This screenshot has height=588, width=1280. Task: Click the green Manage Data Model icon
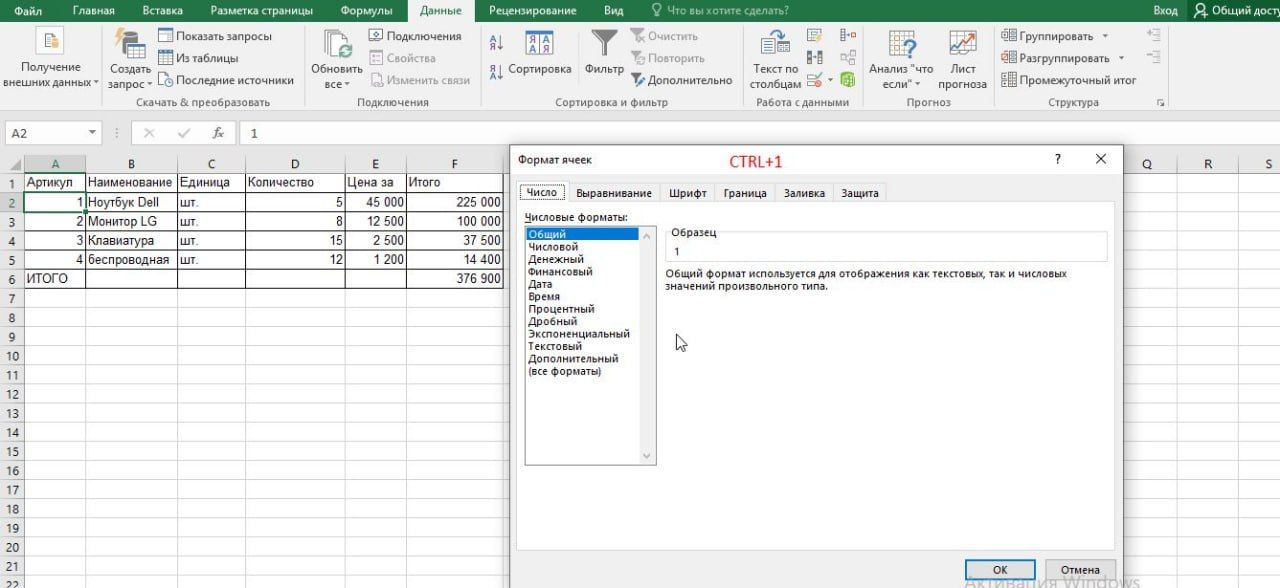tap(848, 80)
